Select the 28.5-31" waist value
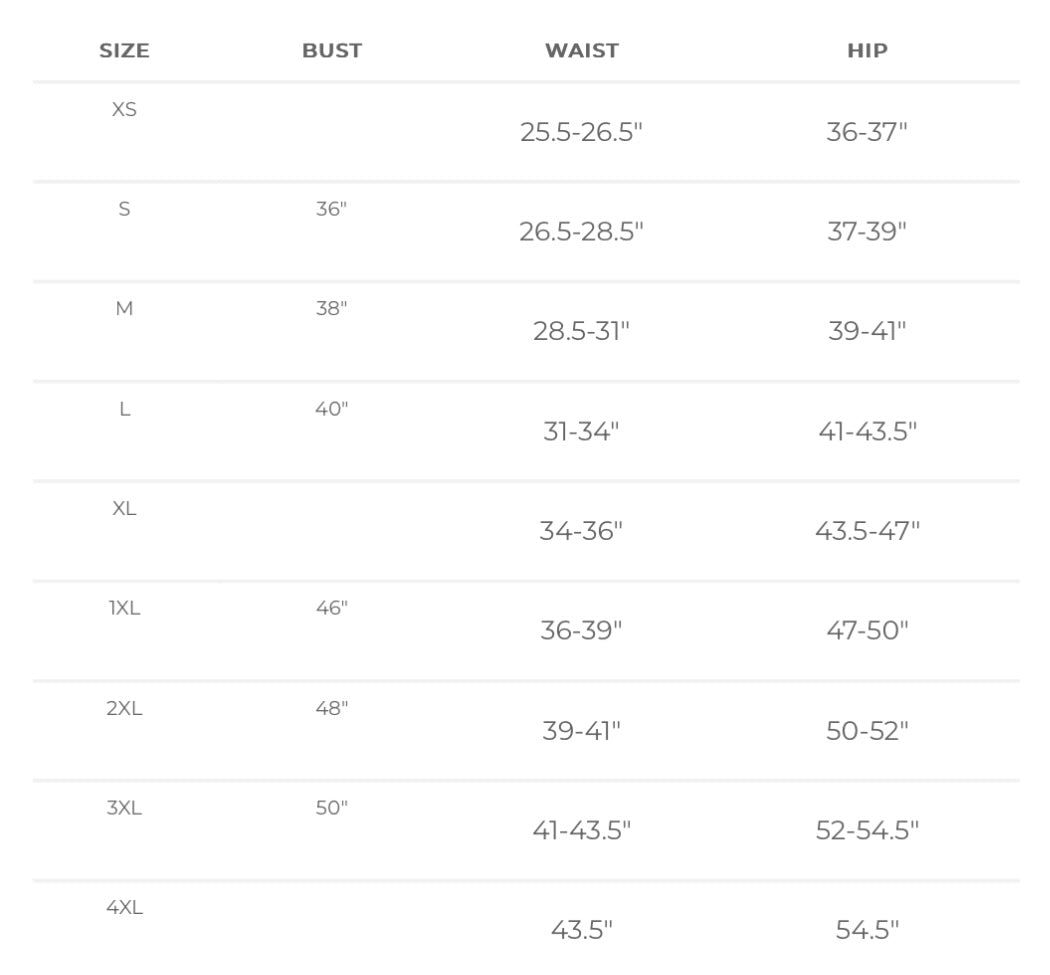 click(x=581, y=332)
